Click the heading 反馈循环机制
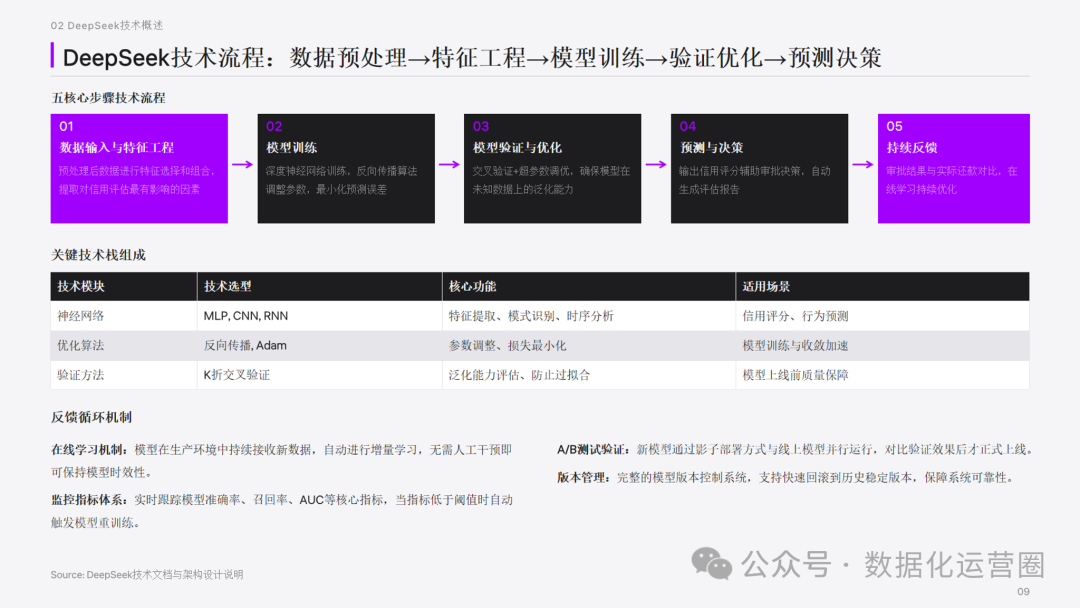The image size is (1080, 608). 92,417
